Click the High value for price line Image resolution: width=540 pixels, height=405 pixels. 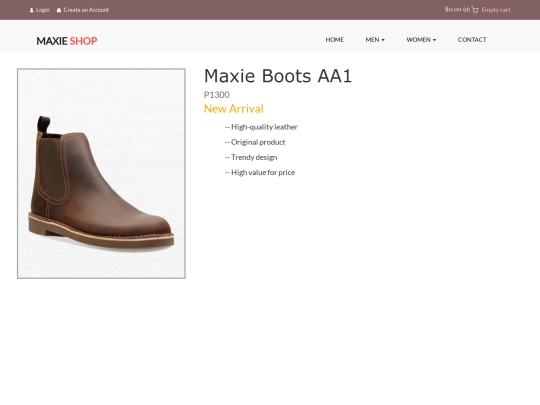pyautogui.click(x=260, y=173)
